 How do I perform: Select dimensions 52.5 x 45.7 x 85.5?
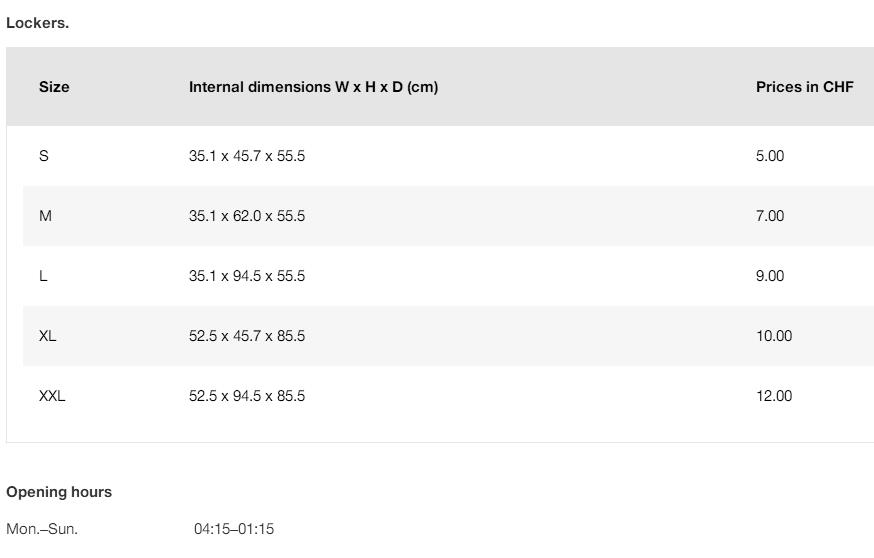247,336
